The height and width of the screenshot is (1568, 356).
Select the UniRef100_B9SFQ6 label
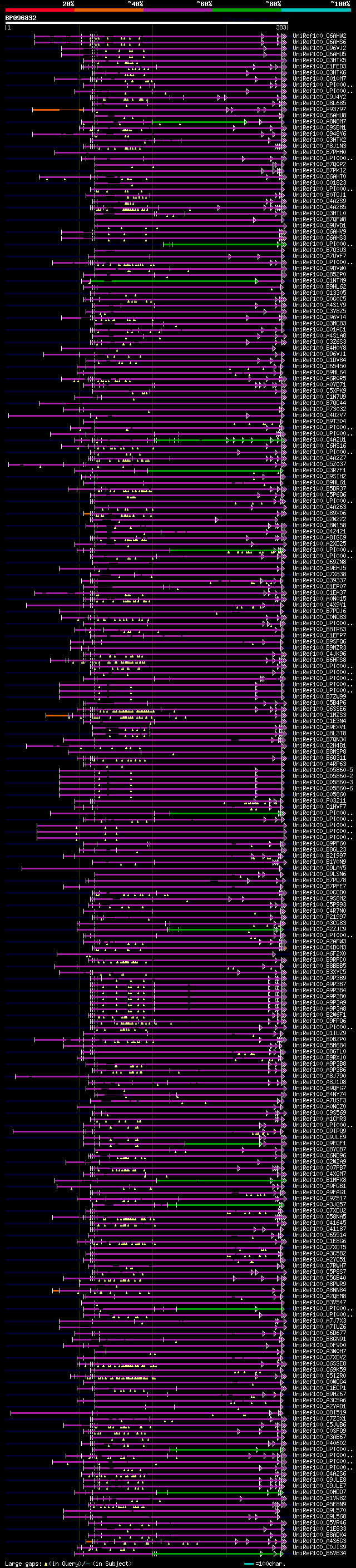[x=319, y=641]
